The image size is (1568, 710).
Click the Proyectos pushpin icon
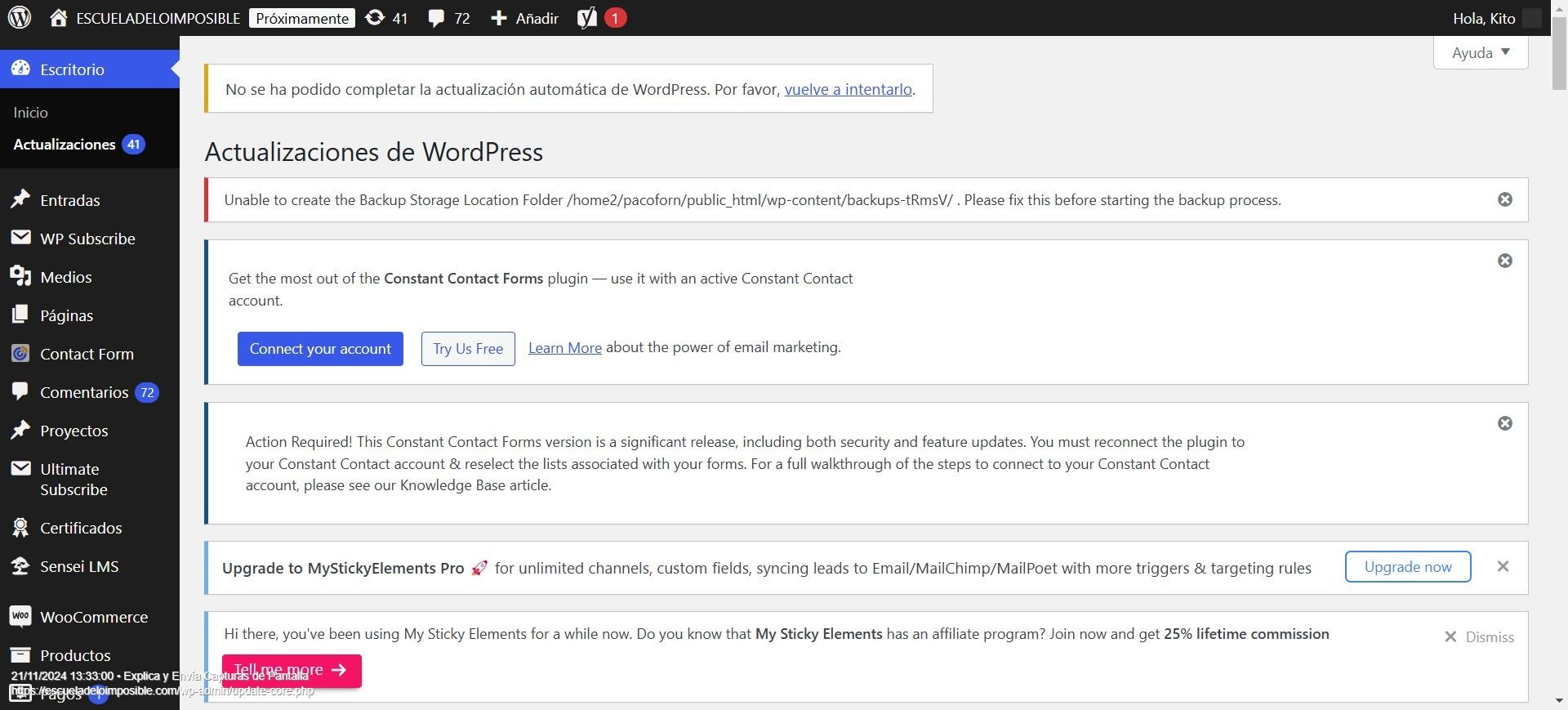[20, 430]
